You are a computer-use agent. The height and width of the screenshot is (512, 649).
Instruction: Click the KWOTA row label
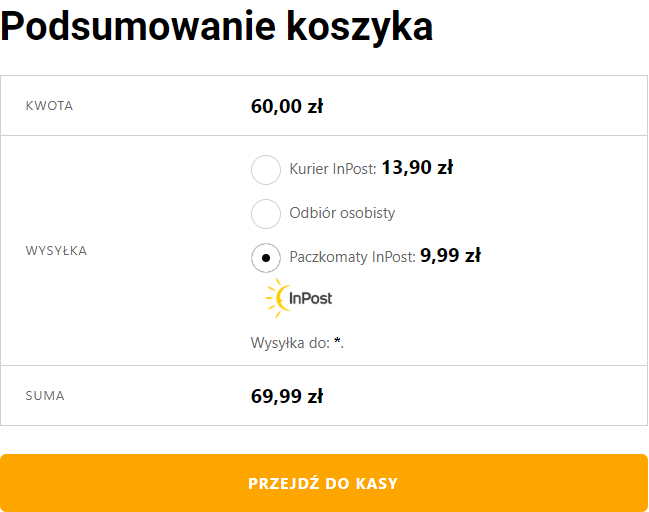pyautogui.click(x=49, y=106)
